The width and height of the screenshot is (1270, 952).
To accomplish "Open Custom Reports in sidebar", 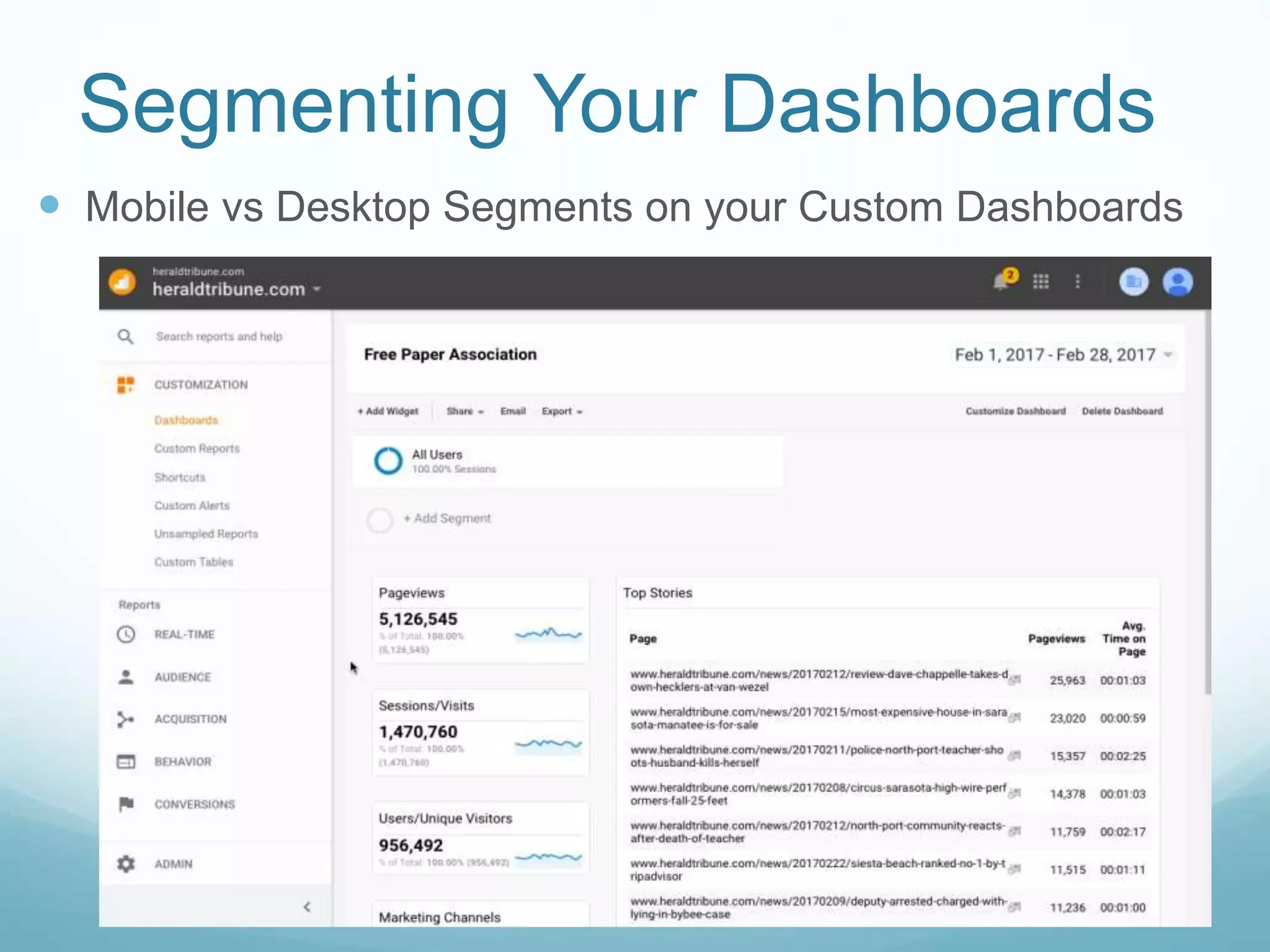I will (x=197, y=448).
